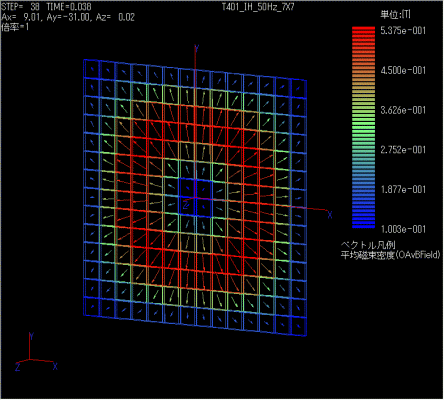Click the STEP= 38 TIME=0.038 readout
This screenshot has width=444, height=400.
click(46, 6)
